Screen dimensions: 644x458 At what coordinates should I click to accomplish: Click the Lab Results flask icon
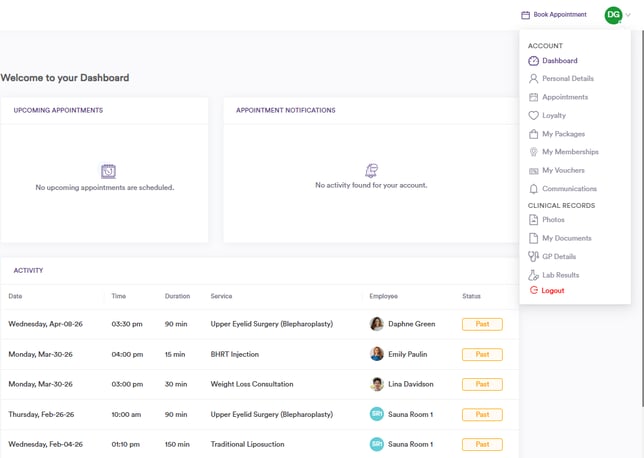pos(534,275)
